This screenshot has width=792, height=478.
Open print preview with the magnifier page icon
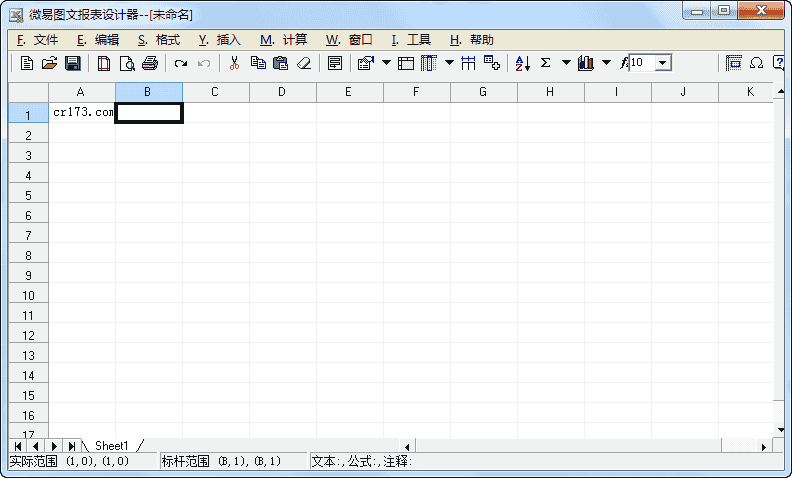coord(127,63)
